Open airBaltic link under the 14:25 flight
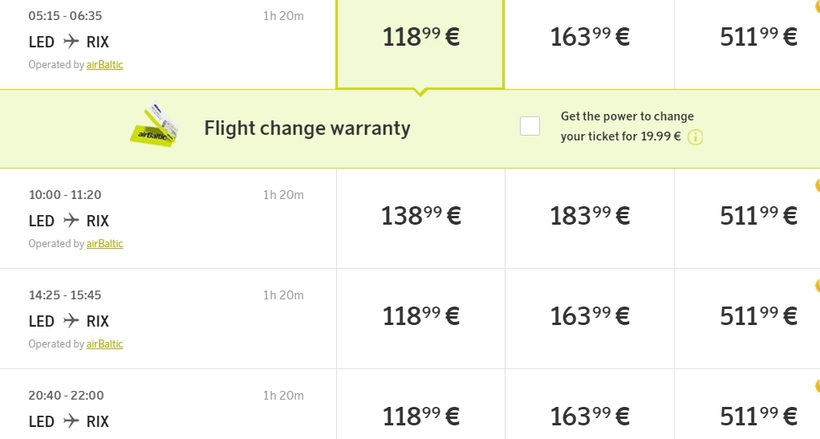 click(x=105, y=344)
